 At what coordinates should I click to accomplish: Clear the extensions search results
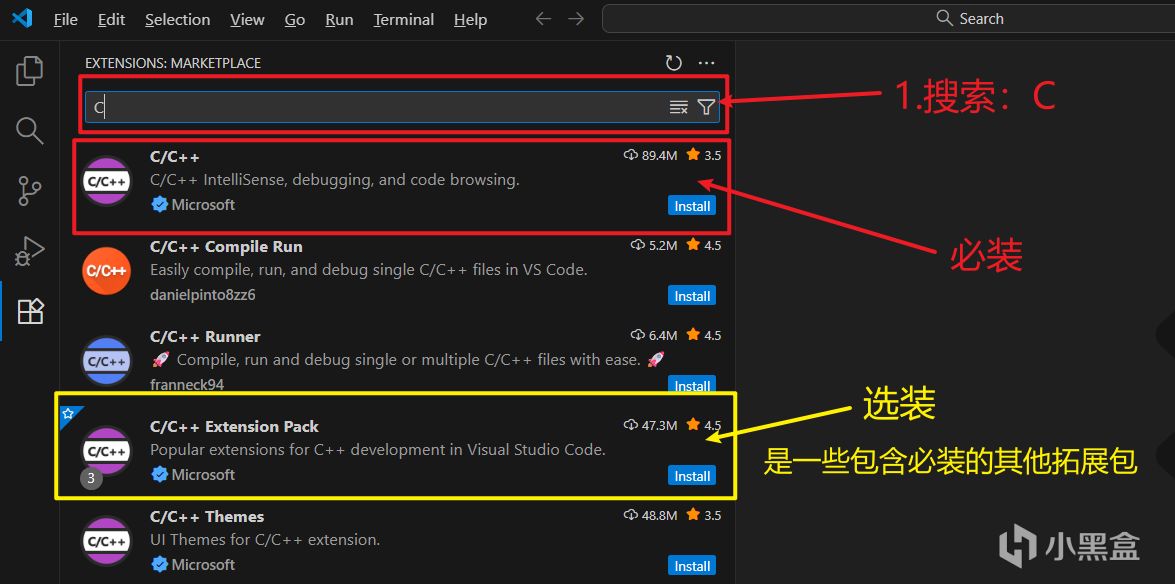pyautogui.click(x=678, y=107)
